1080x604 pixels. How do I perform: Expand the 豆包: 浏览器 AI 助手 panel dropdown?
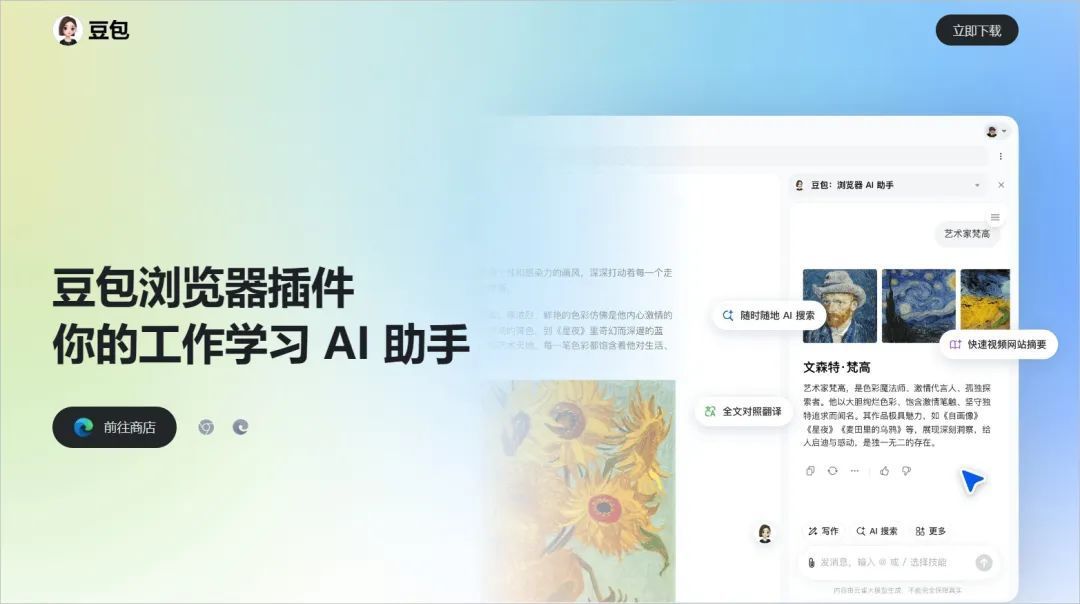coord(977,185)
